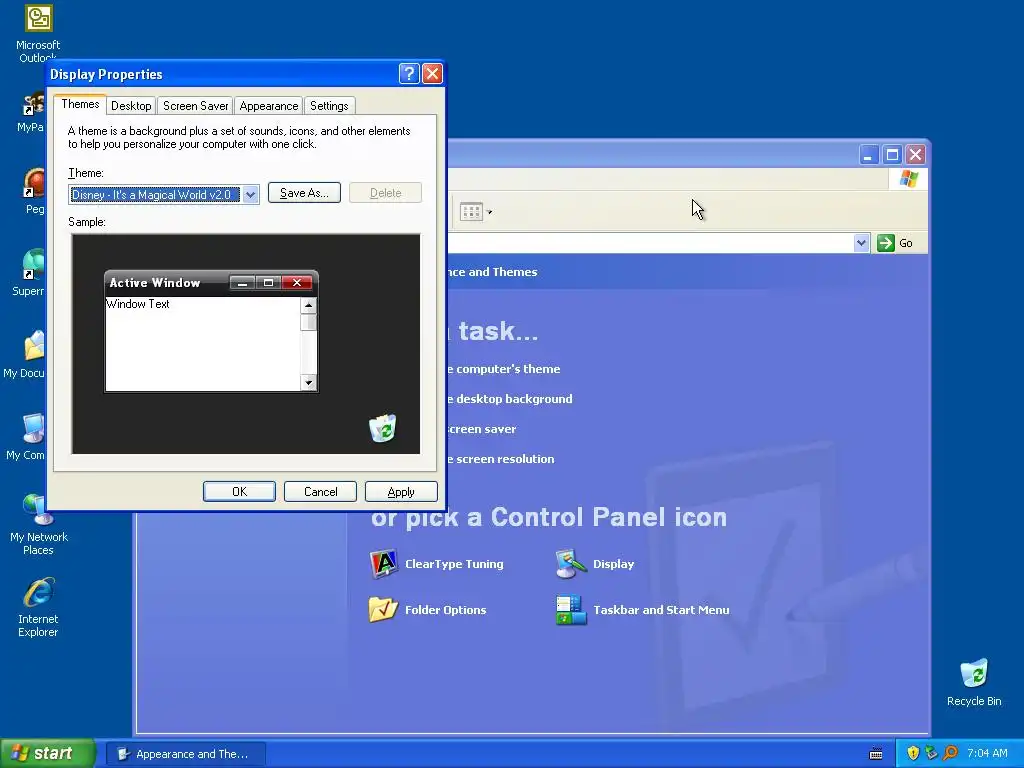1024x768 pixels.
Task: Click the magnifier icon in system tray
Action: [951, 753]
